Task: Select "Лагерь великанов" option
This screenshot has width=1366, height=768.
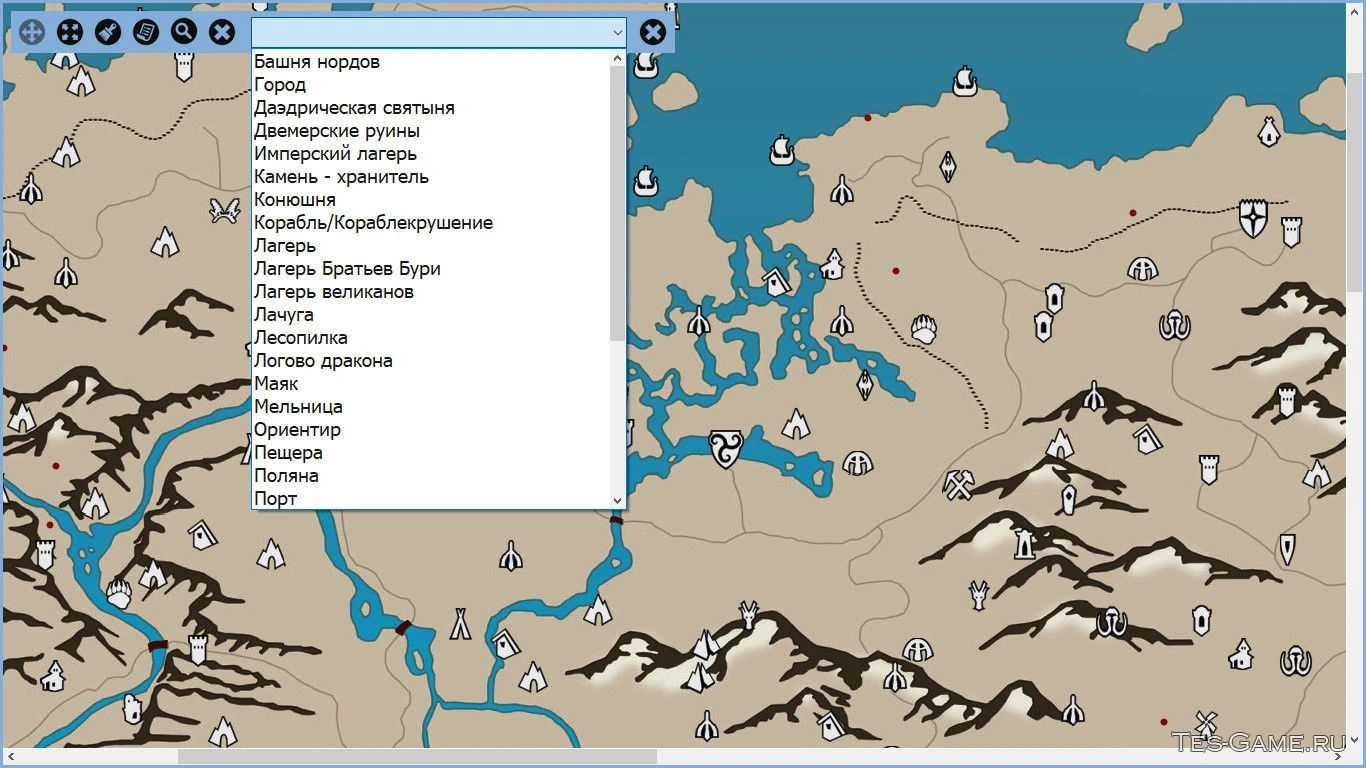Action: [334, 292]
